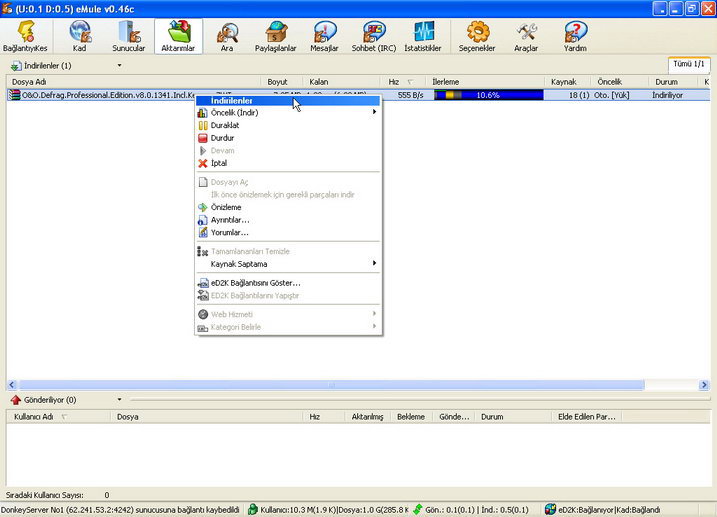The image size is (717, 517).
Task: Sort by Elde Edilen Par... column header
Action: (587, 417)
